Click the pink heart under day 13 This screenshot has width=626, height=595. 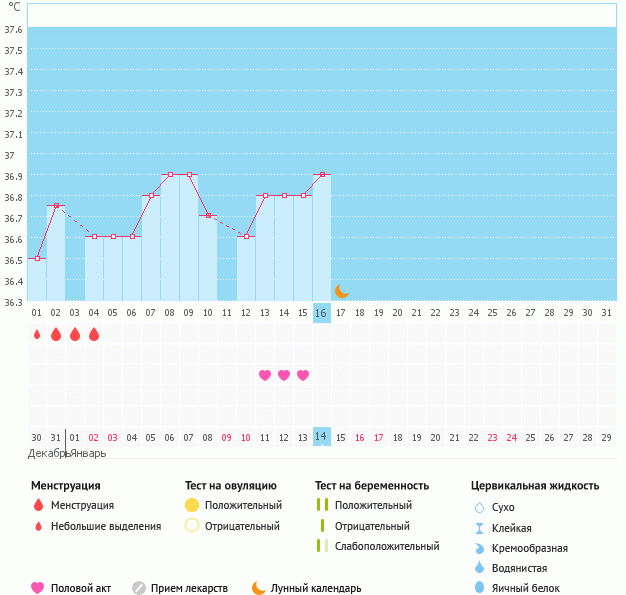265,375
